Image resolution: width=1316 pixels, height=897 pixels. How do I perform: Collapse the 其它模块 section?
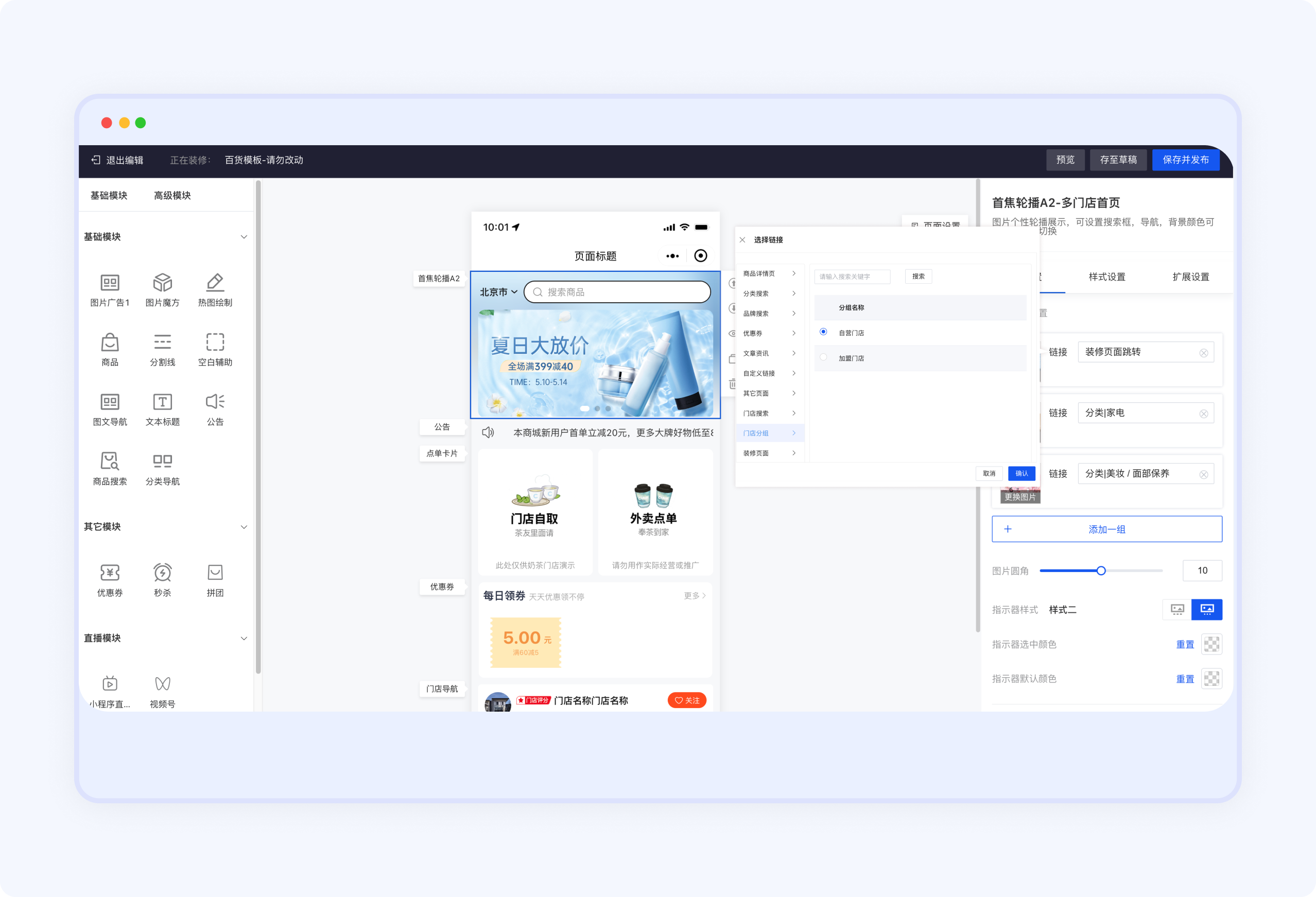click(x=244, y=527)
